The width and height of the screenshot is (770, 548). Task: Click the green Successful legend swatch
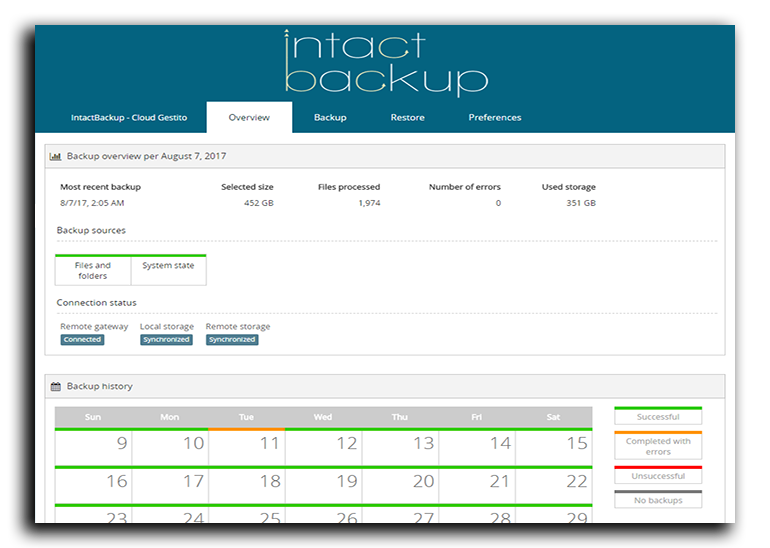(x=657, y=416)
